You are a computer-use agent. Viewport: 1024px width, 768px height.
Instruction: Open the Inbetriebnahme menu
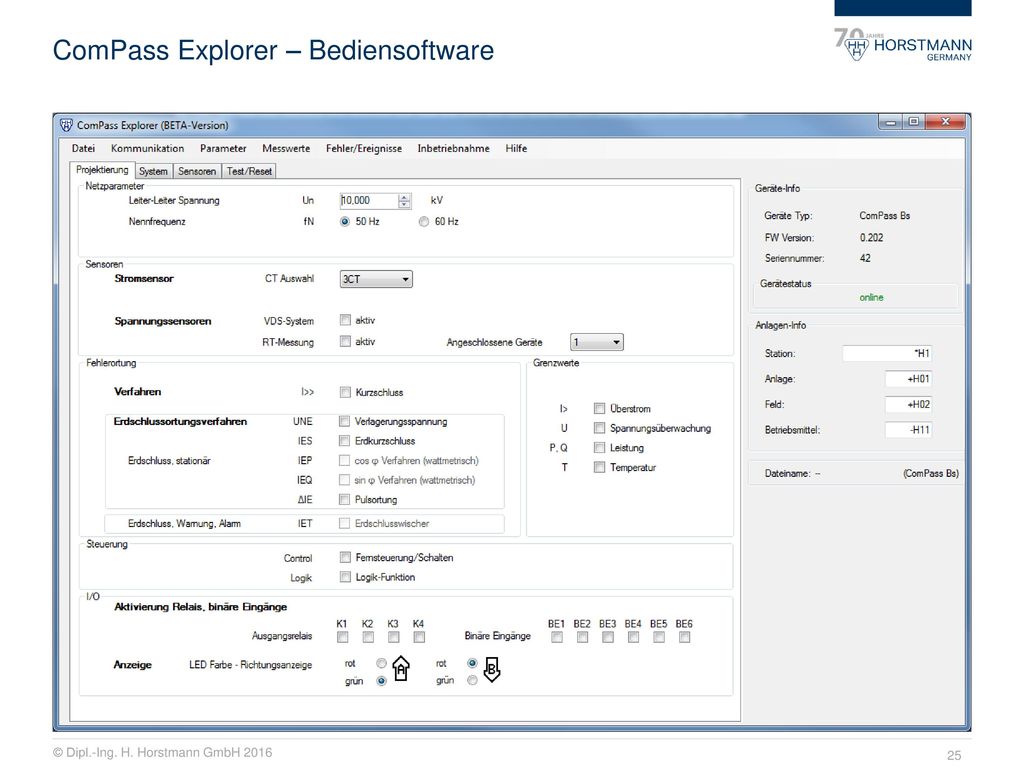[453, 148]
